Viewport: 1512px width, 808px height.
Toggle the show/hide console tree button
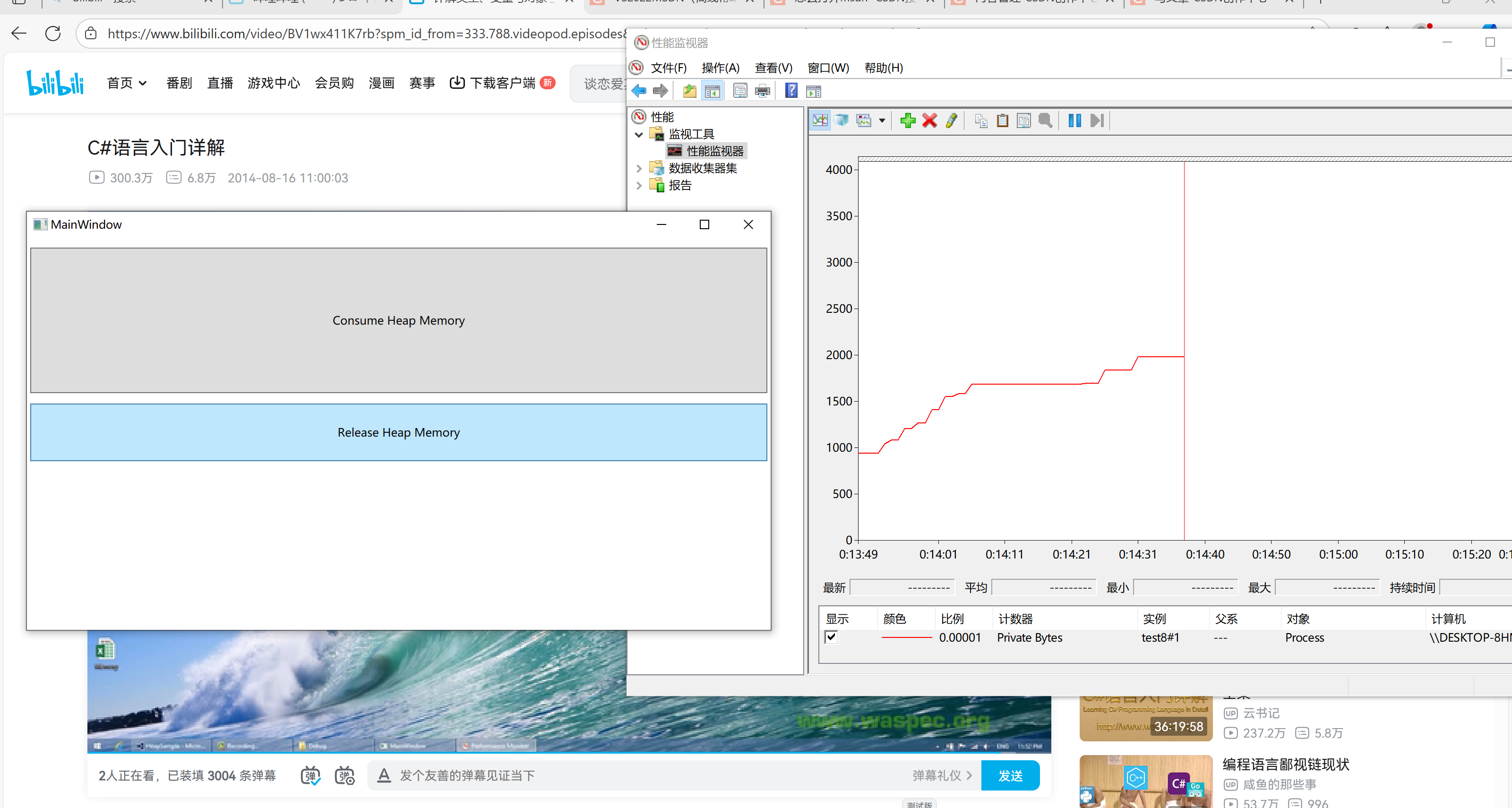click(712, 91)
